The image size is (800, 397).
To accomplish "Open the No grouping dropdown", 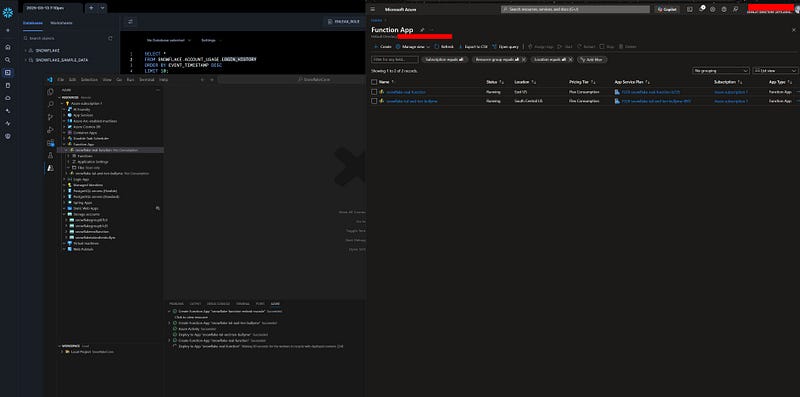I will (x=720, y=71).
